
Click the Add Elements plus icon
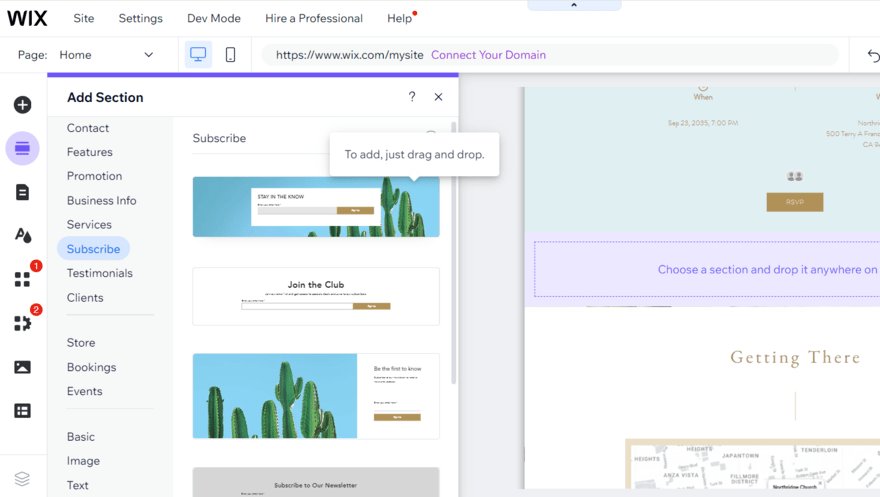pos(22,105)
